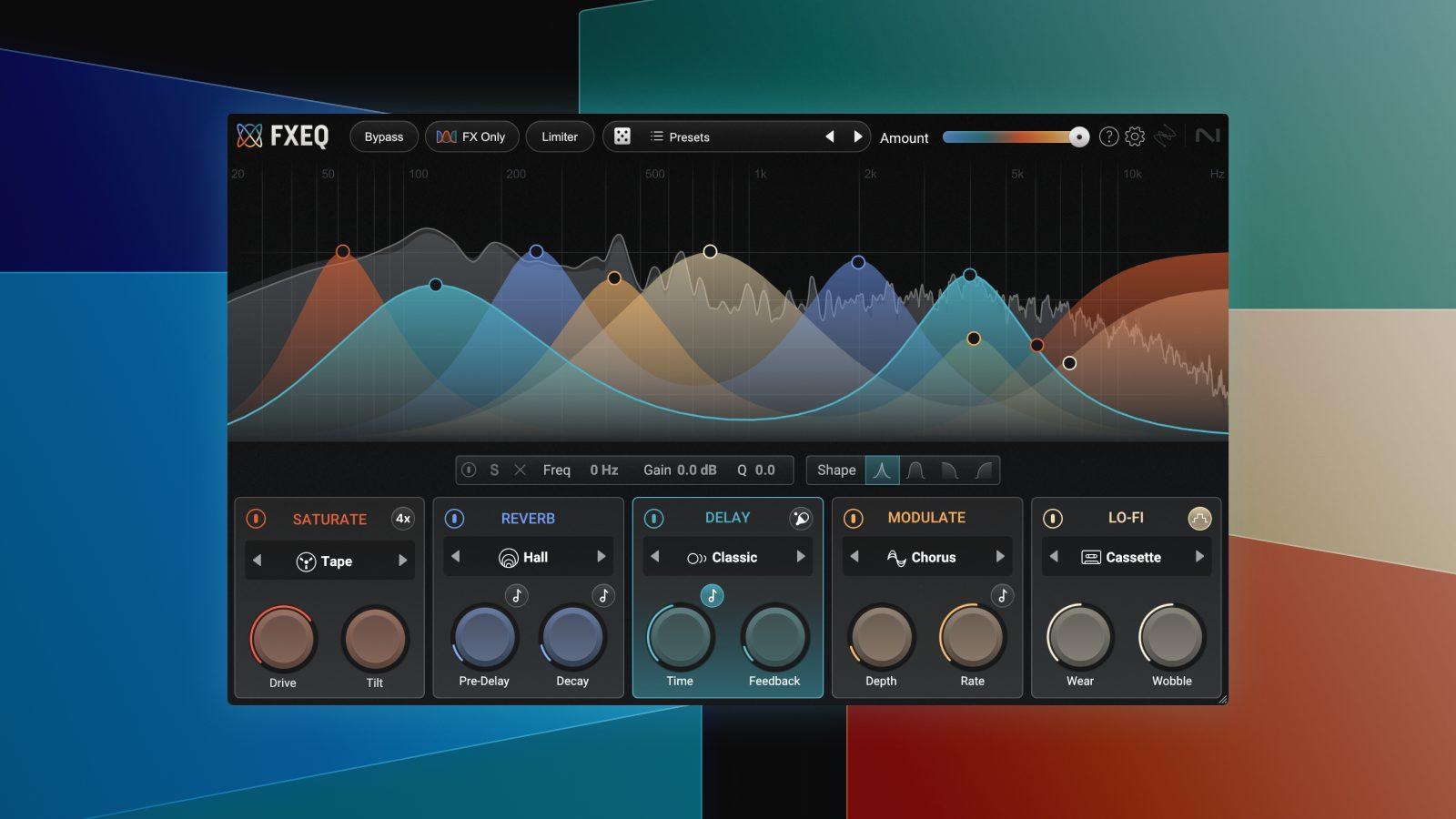Click the Freq 0 Hz value field

click(x=603, y=470)
